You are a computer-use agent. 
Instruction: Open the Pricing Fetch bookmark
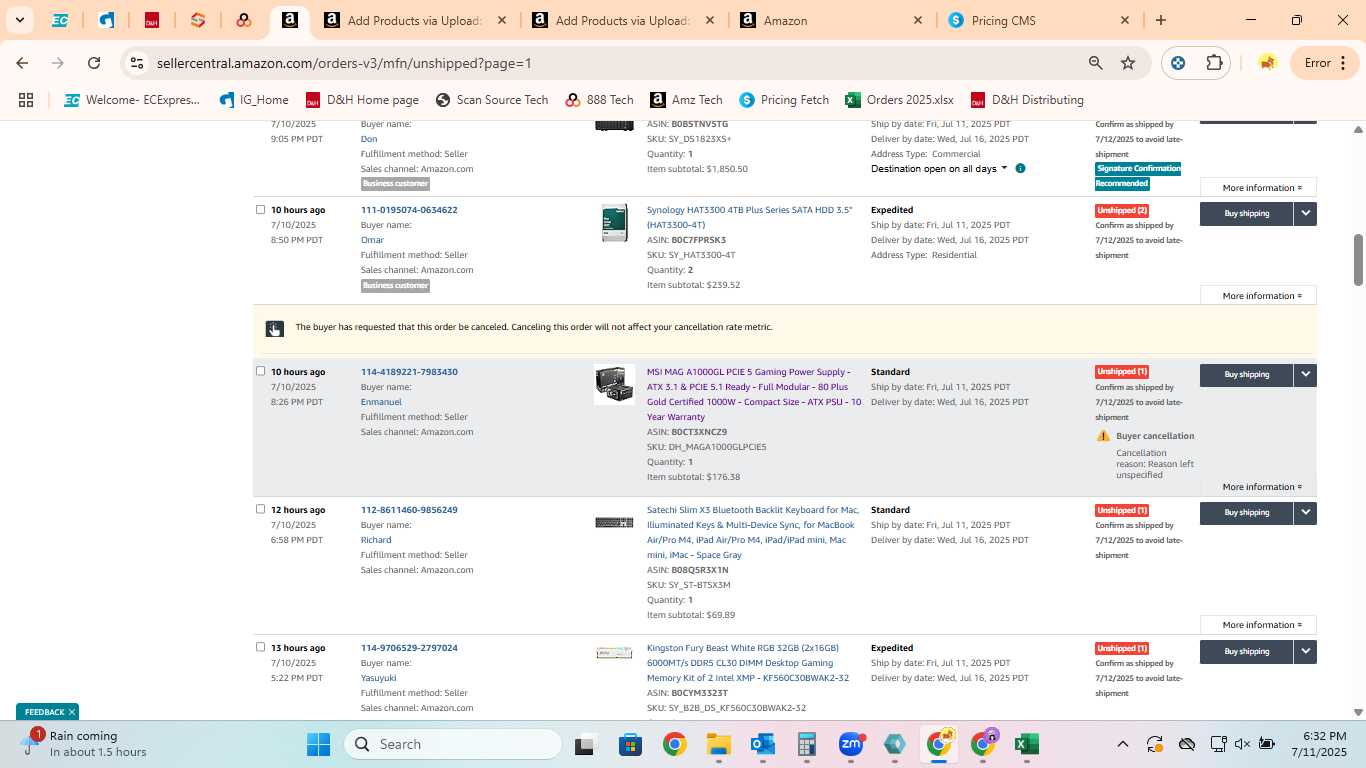point(784,100)
